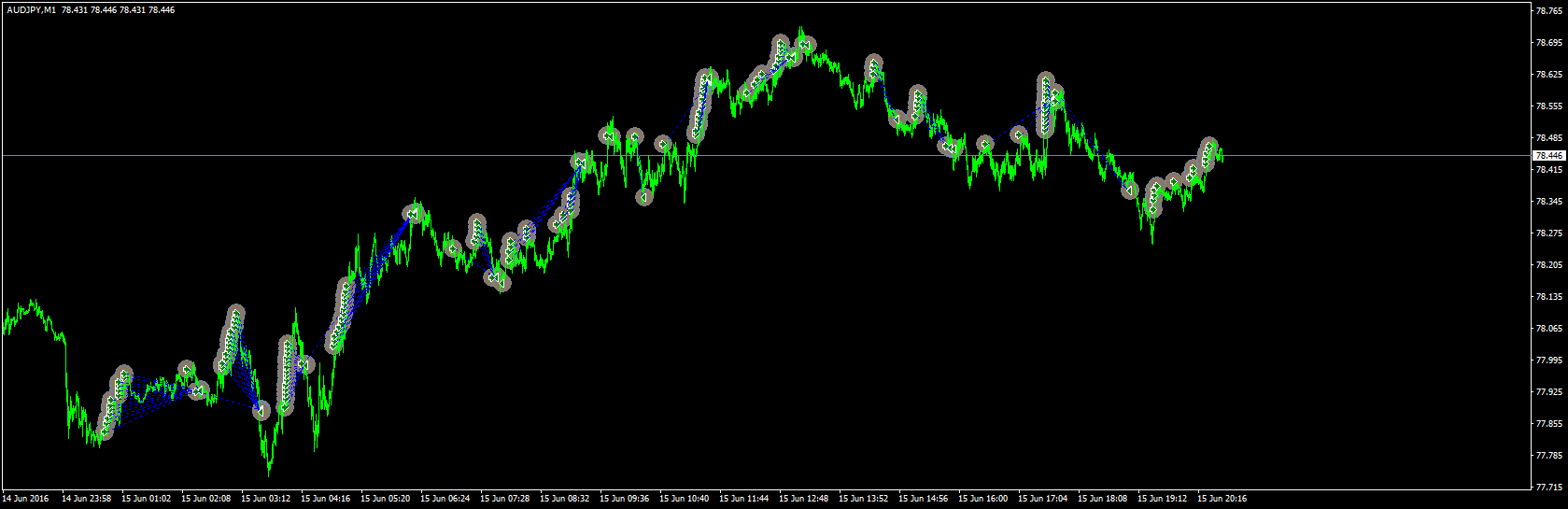
Task: Select the 15 Jun 13:52 time label
Action: (863, 499)
